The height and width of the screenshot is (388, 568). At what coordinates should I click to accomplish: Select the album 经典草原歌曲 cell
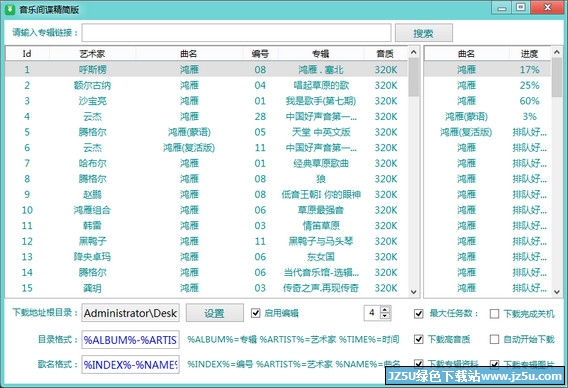(x=321, y=163)
